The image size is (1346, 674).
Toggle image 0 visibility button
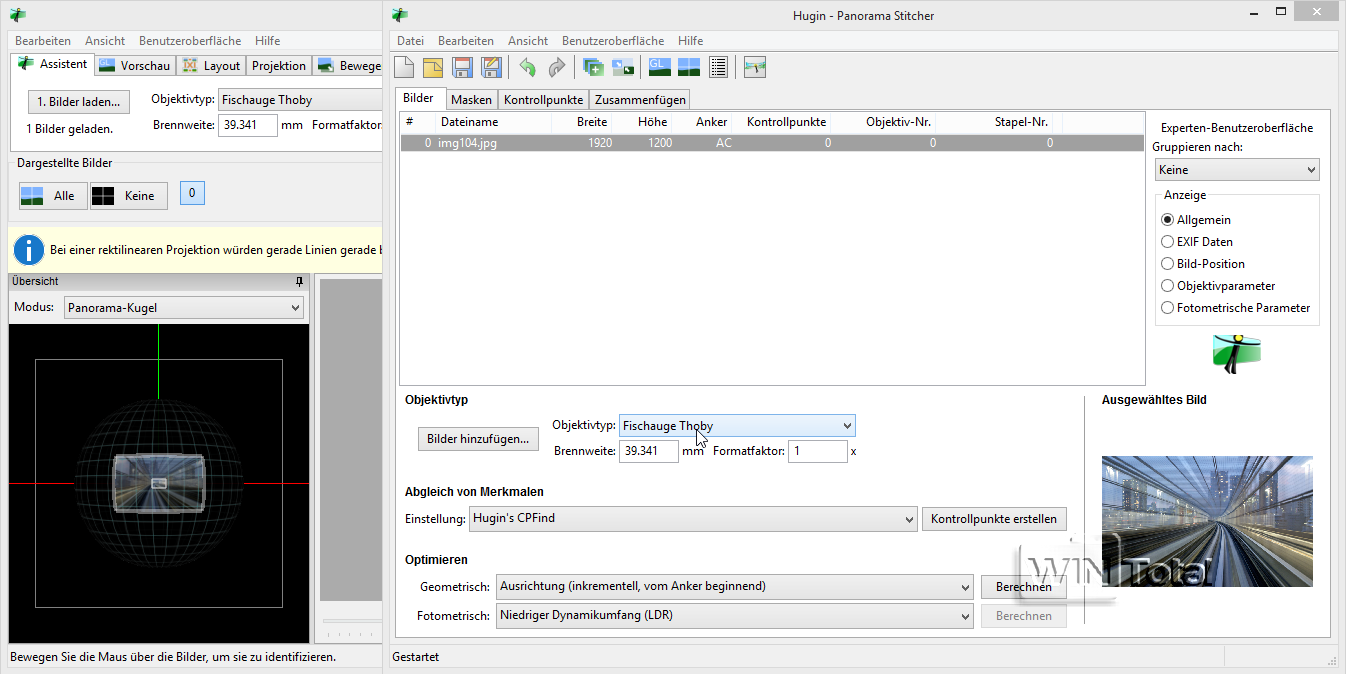pos(192,193)
